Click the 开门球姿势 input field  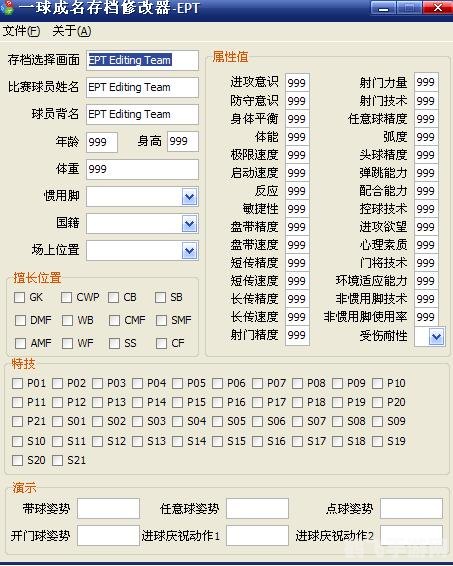click(x=108, y=535)
